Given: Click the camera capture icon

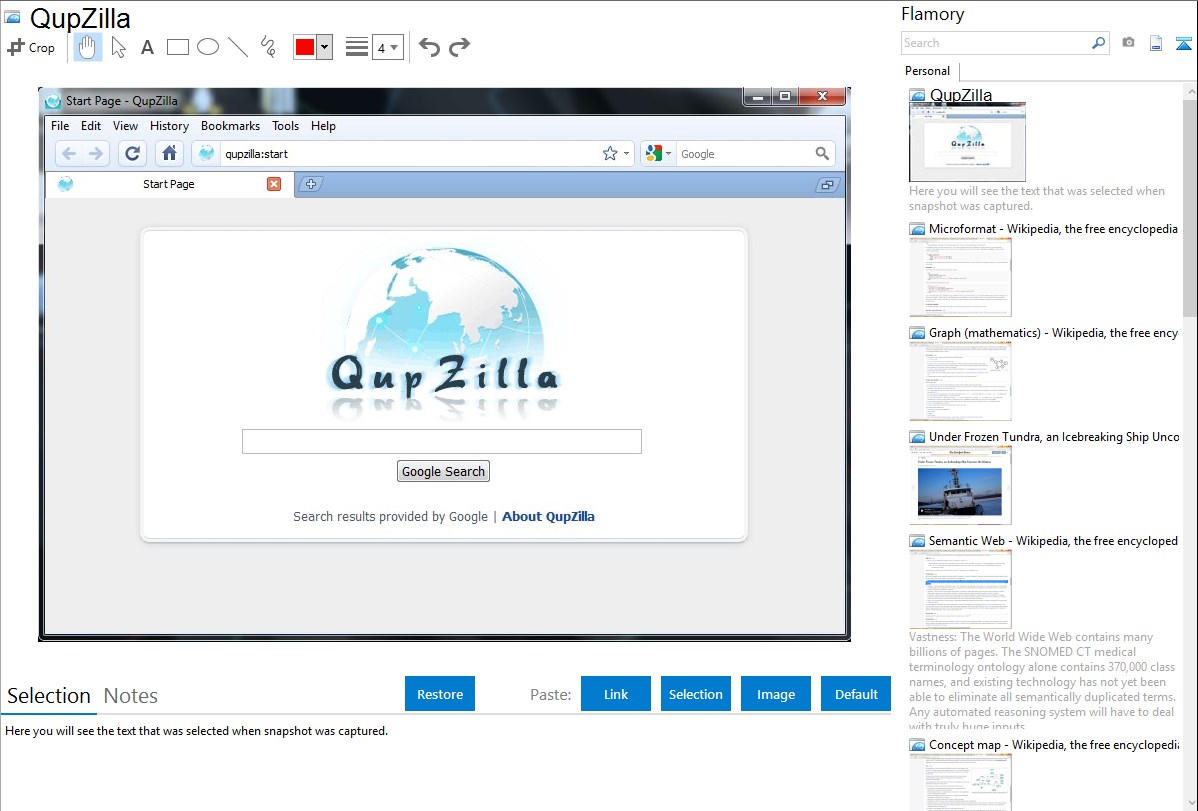Looking at the screenshot, I should point(1128,43).
